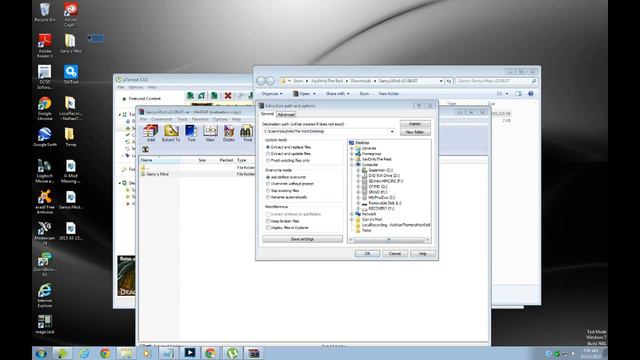Click the WinRAR icon in the taskbar
This screenshot has width=640, height=360.
point(254,353)
